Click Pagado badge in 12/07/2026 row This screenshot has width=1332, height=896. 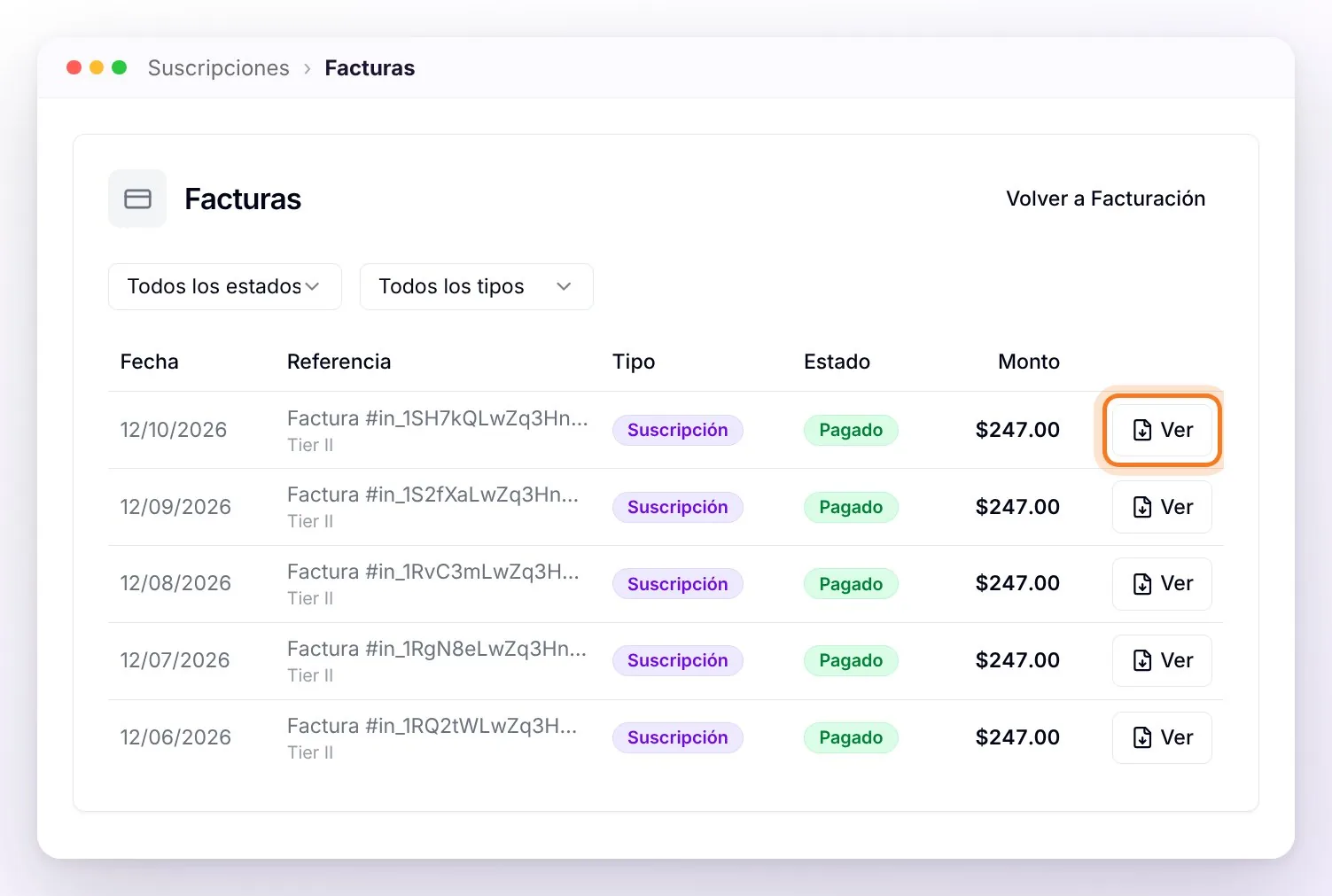pyautogui.click(x=851, y=660)
